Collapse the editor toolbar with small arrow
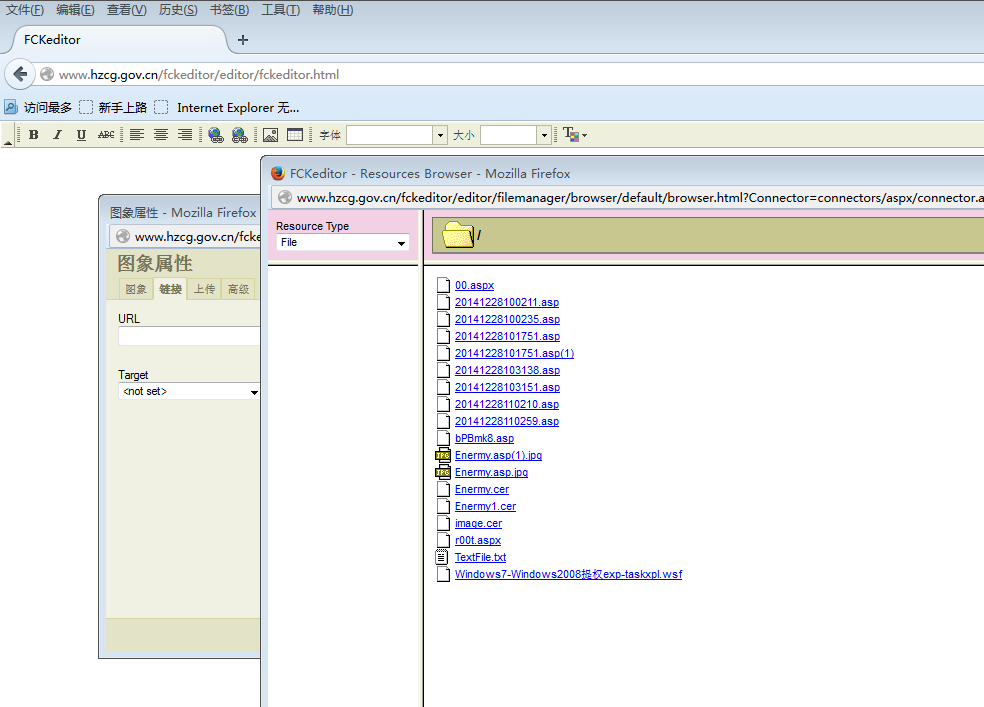The width and height of the screenshot is (984, 707). pyautogui.click(x=8, y=143)
